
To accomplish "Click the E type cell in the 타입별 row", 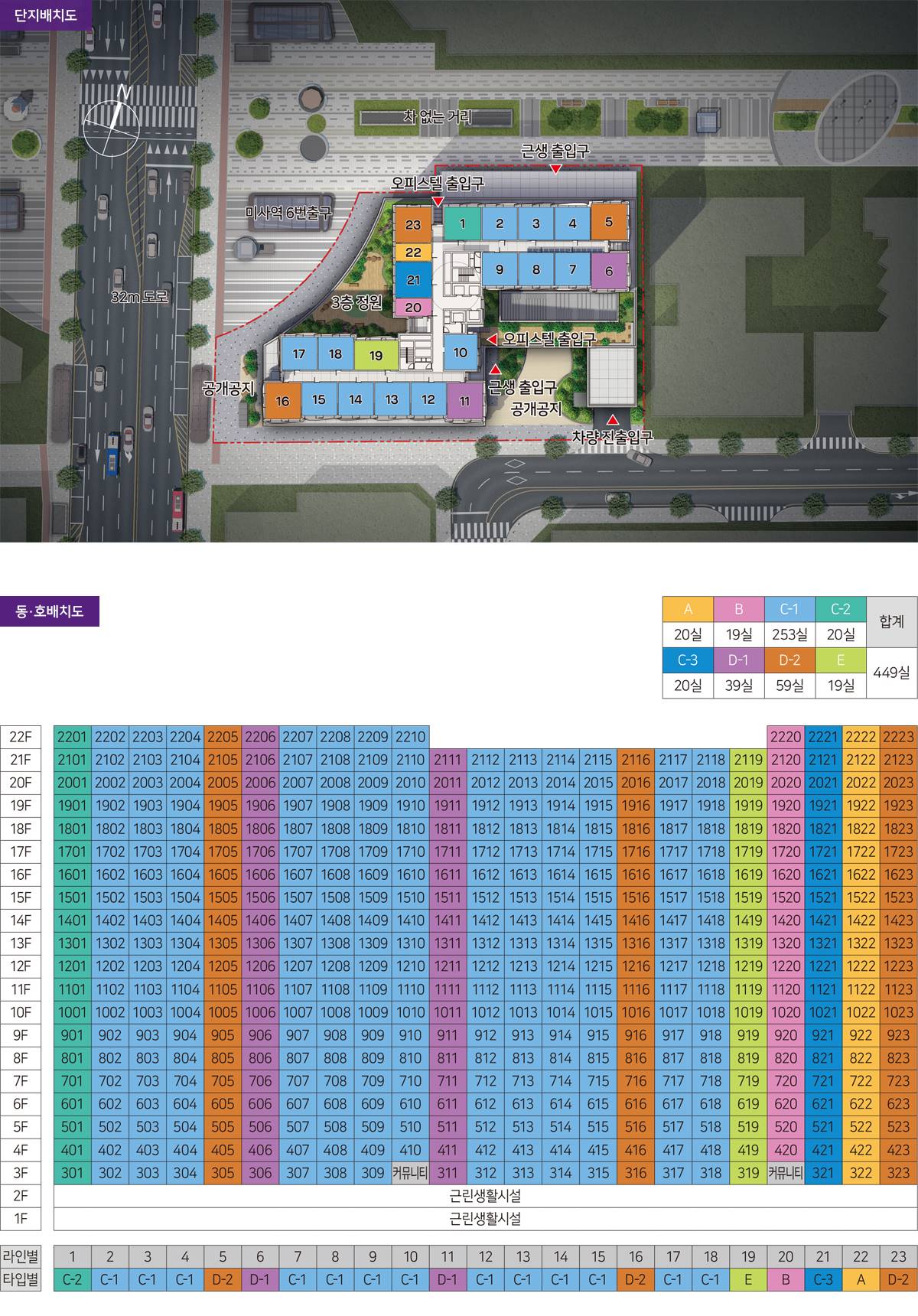I will pos(748,1279).
